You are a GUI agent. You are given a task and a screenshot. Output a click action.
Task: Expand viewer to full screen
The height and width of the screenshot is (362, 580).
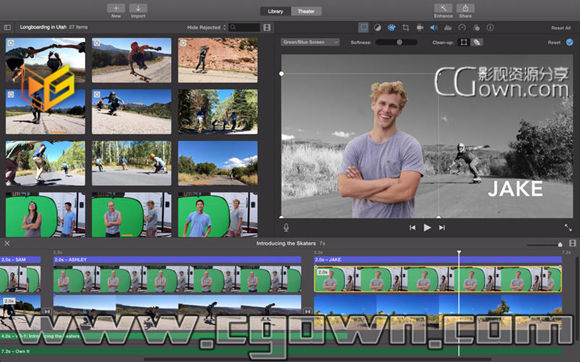tap(568, 228)
